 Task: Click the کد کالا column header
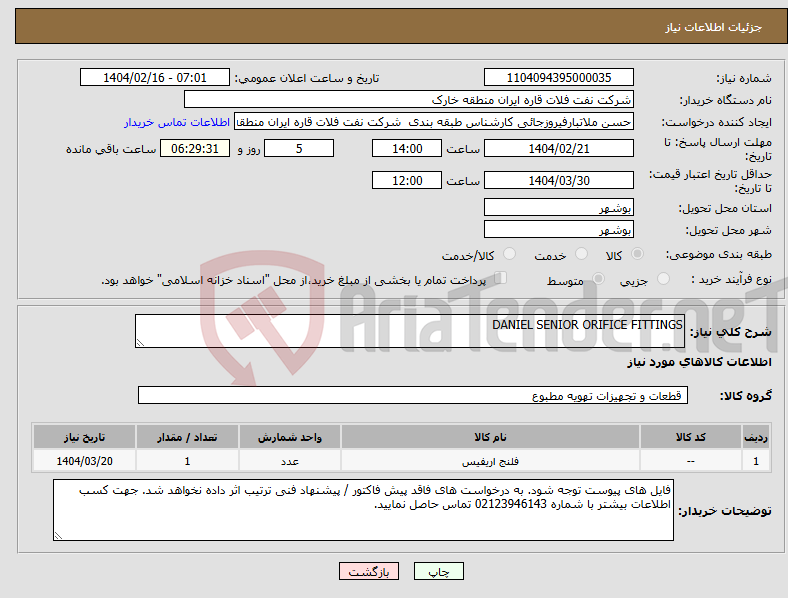[x=691, y=437]
